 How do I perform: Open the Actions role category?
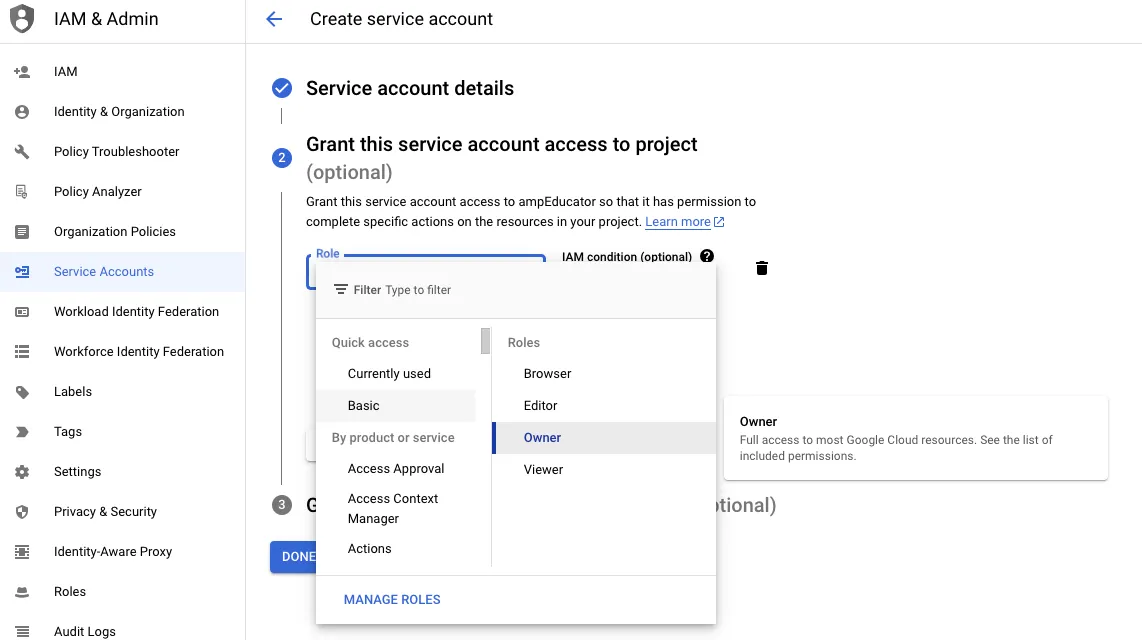396,549
